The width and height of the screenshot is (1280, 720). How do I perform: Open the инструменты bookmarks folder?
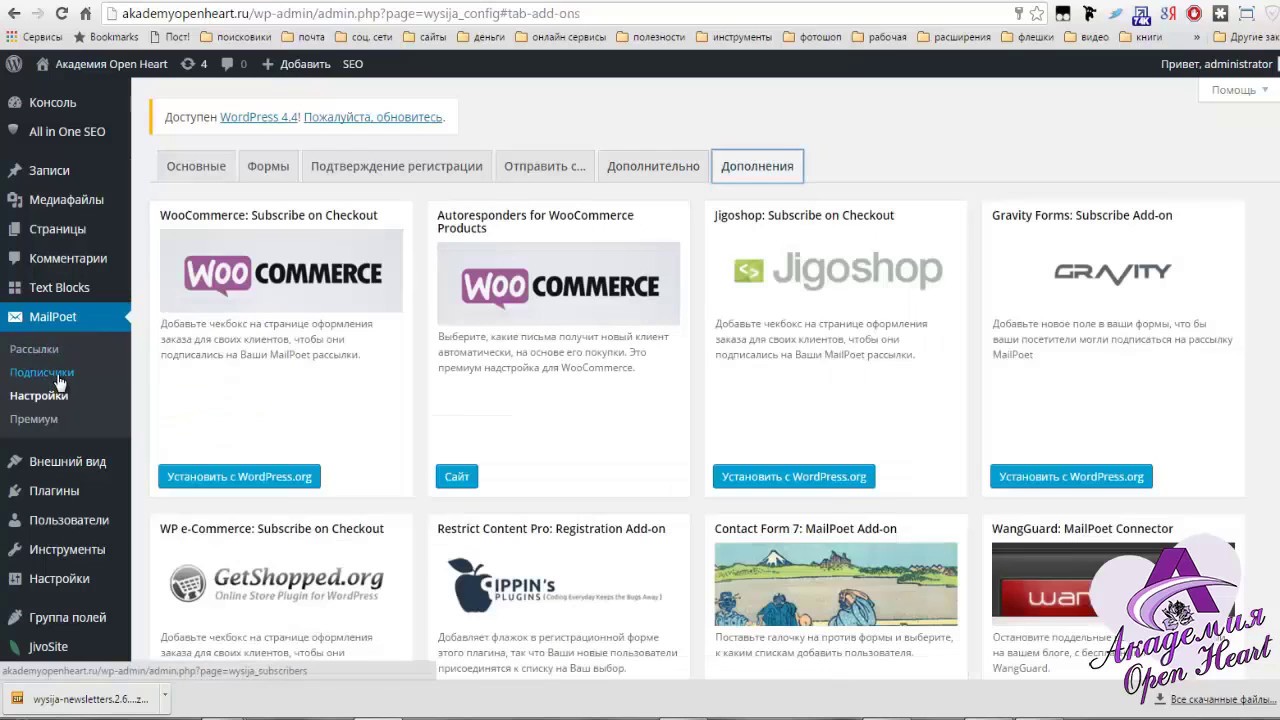tap(734, 37)
